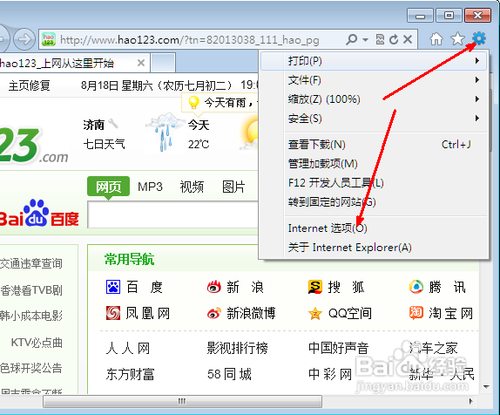The width and height of the screenshot is (500, 415).
Task: Click the horizontal scrollbar right arrow
Action: tap(471, 401)
